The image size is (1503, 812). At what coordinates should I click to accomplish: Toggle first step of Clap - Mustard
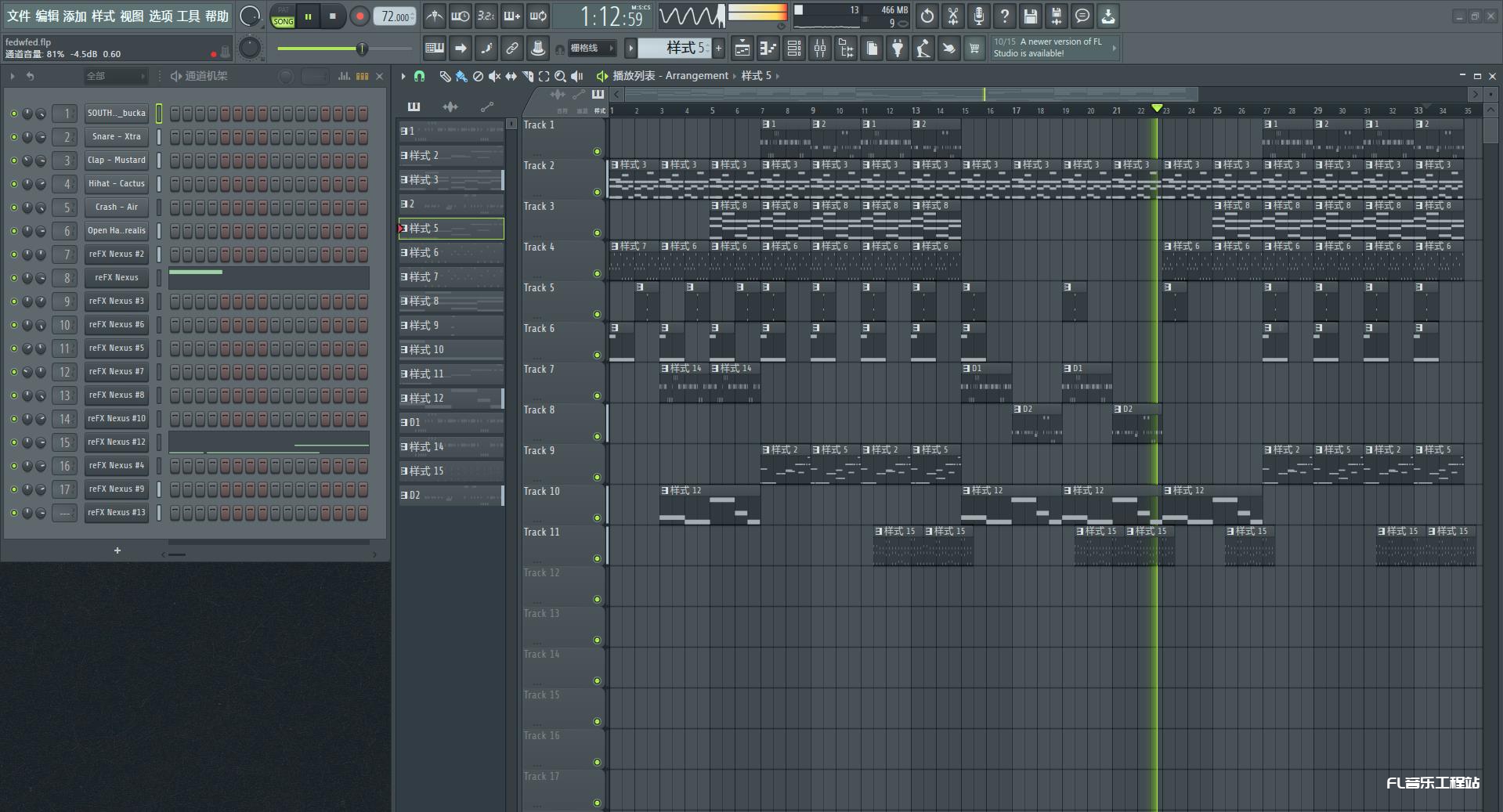175,161
